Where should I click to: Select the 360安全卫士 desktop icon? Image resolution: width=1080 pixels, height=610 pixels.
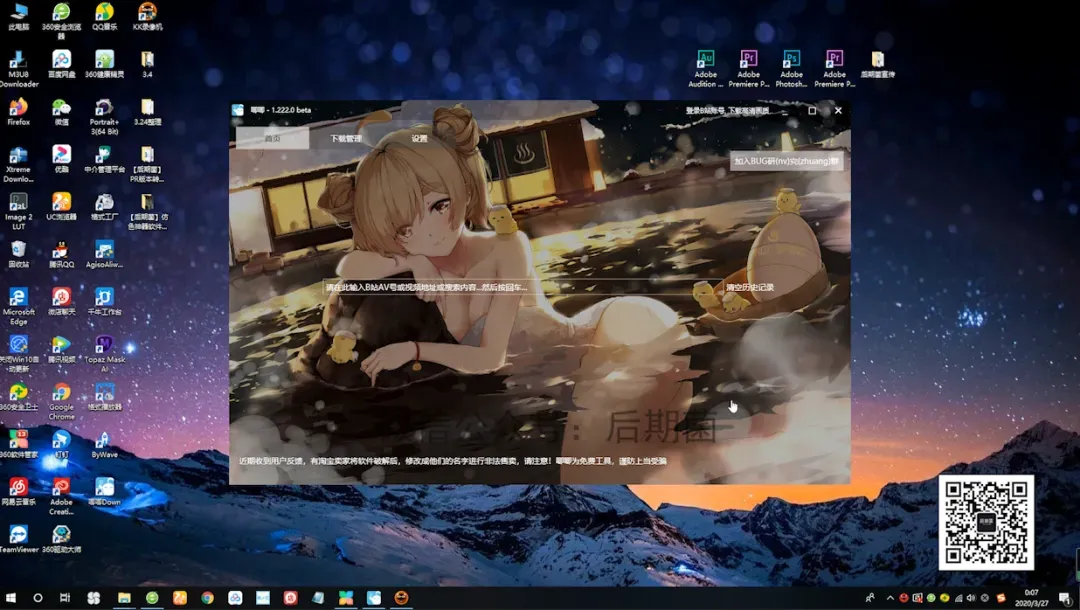(19, 397)
